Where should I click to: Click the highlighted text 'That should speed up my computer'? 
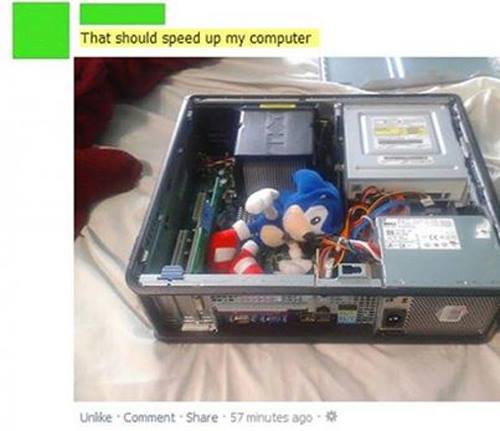click(x=196, y=38)
